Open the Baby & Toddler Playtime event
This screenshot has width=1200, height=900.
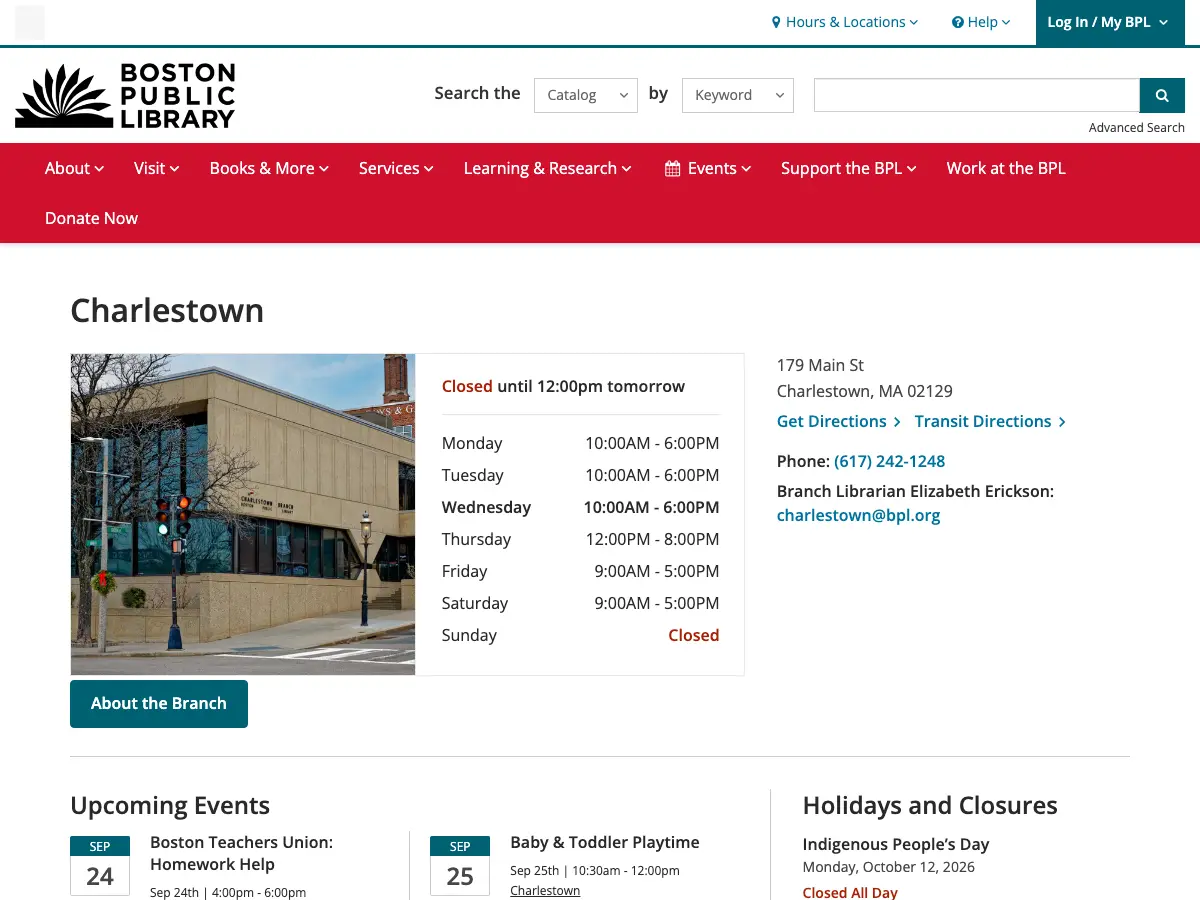tap(604, 842)
